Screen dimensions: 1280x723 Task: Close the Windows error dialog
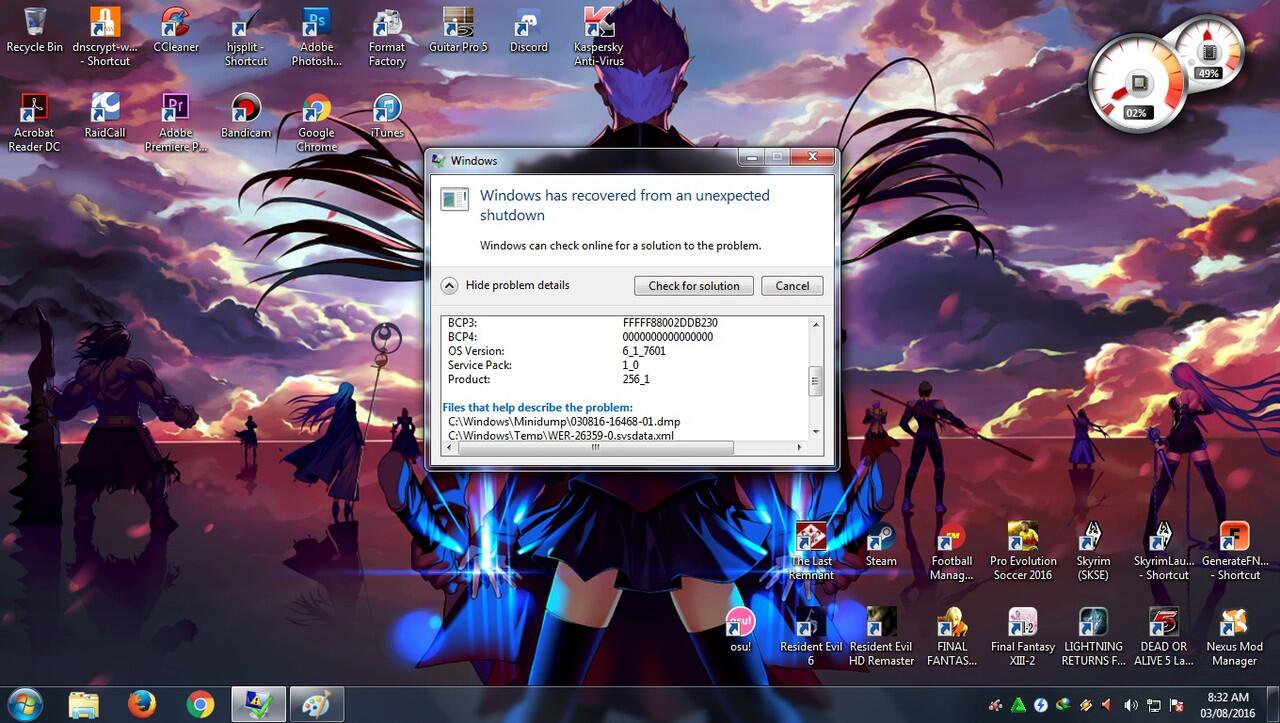[814, 157]
